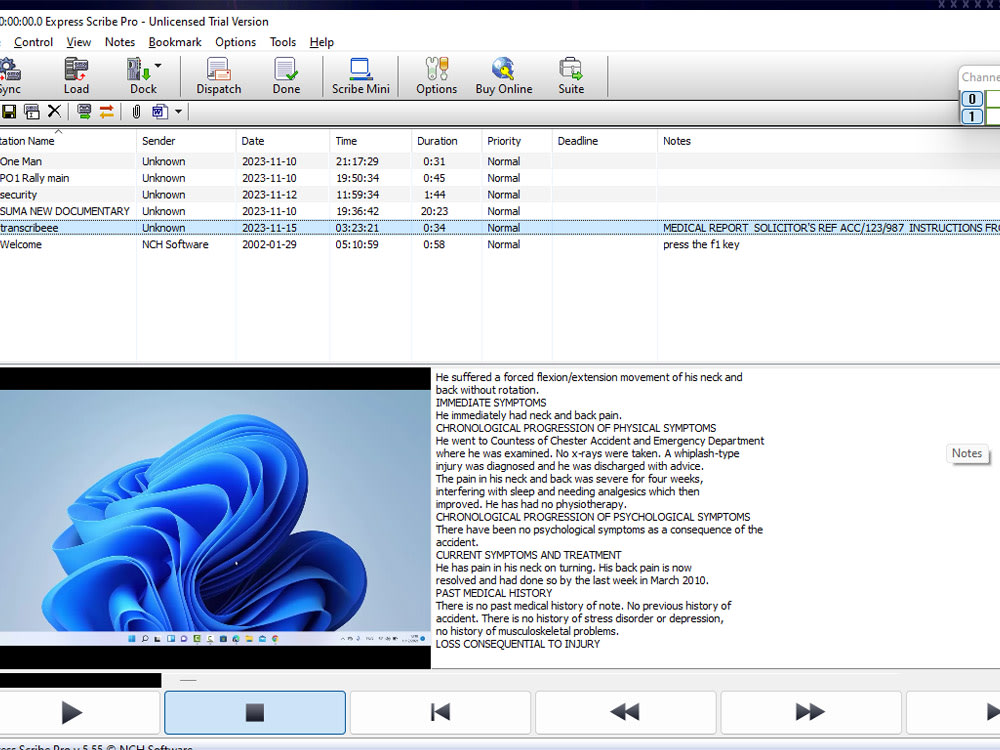1000x750 pixels.
Task: Open the View menu
Action: (78, 42)
